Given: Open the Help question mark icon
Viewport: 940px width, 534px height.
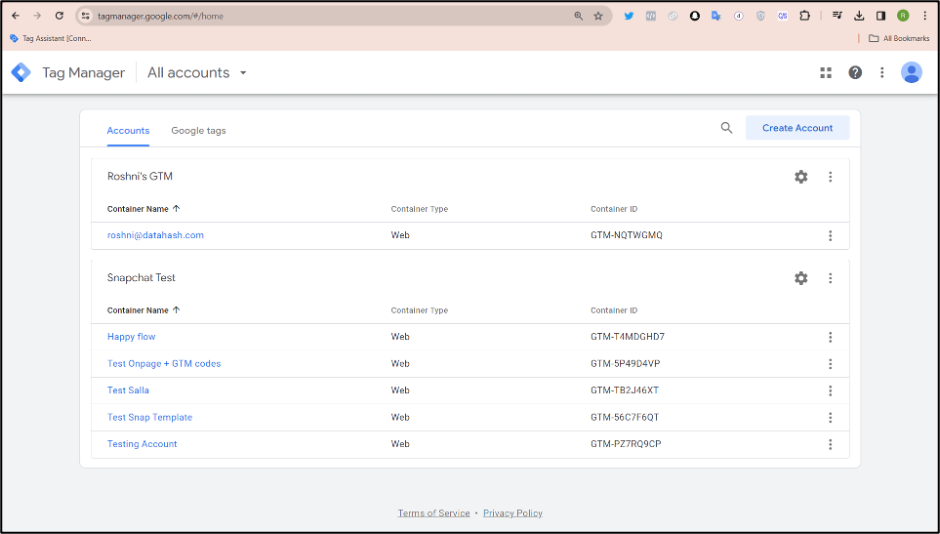Looking at the screenshot, I should click(x=855, y=73).
